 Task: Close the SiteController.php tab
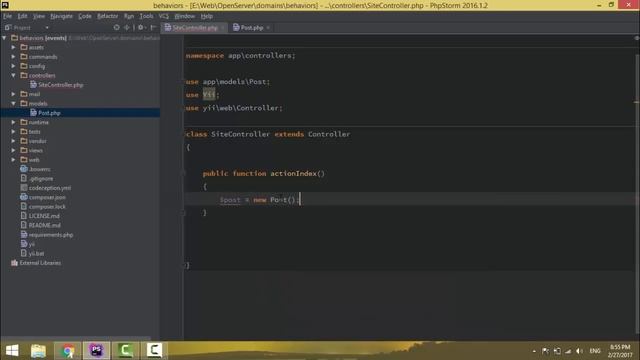222,28
